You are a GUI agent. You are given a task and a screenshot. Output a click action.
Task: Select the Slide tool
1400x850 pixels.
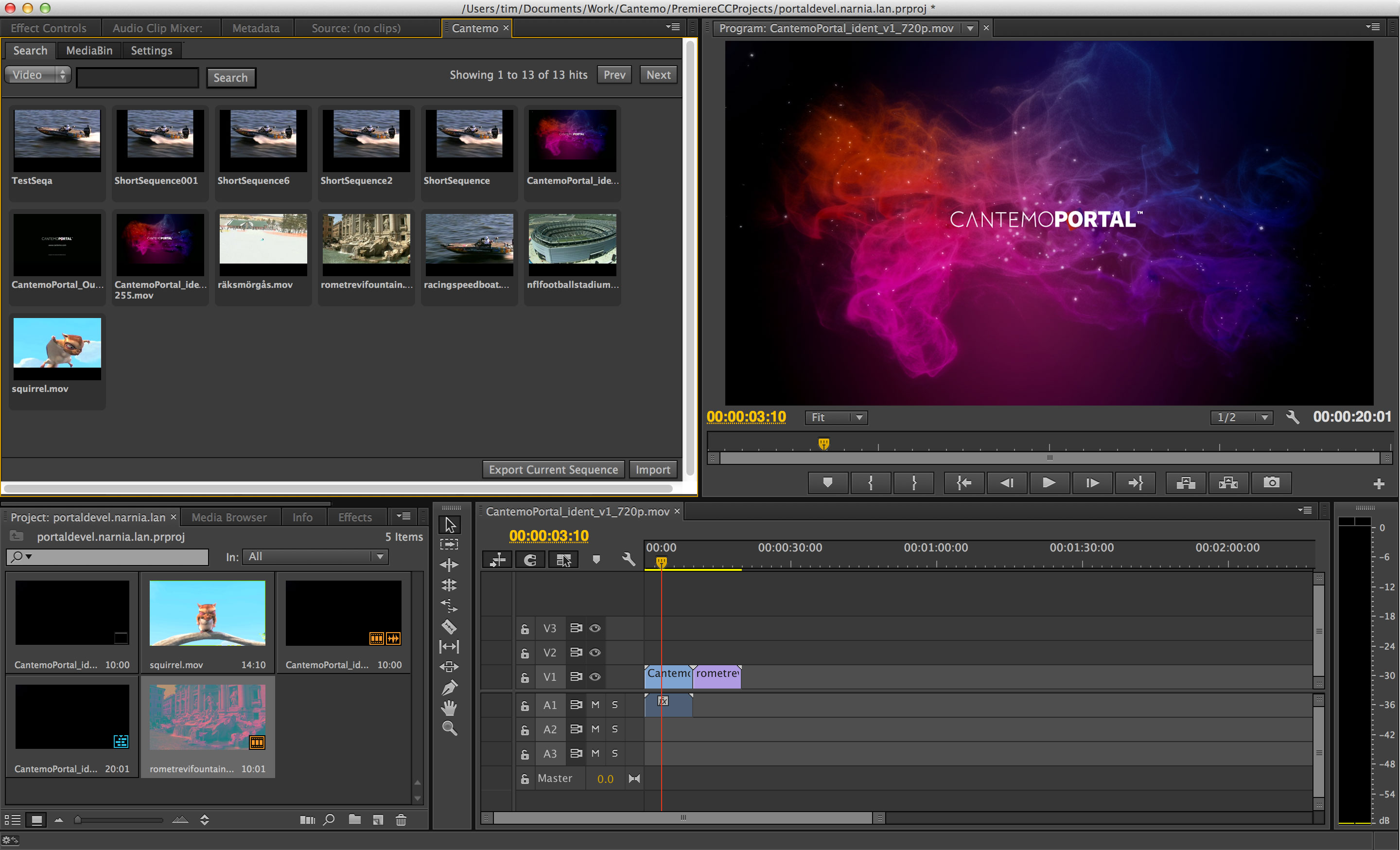(449, 667)
